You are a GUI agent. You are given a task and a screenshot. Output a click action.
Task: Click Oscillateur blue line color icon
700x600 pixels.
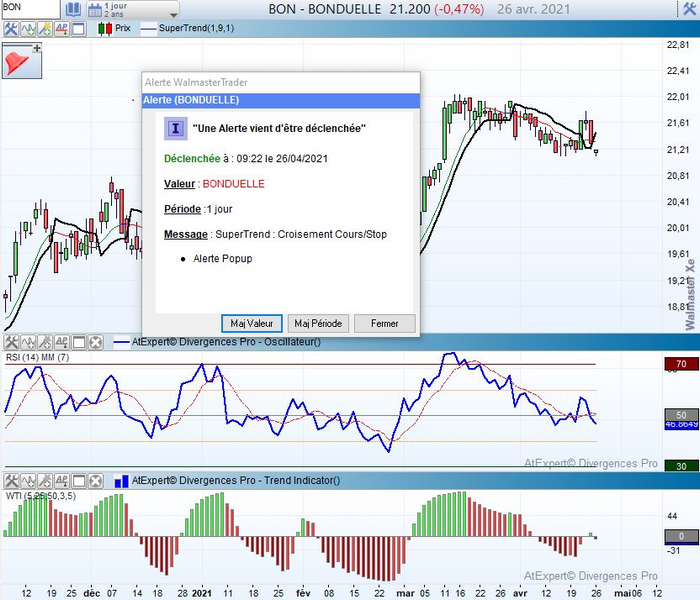pyautogui.click(x=121, y=343)
